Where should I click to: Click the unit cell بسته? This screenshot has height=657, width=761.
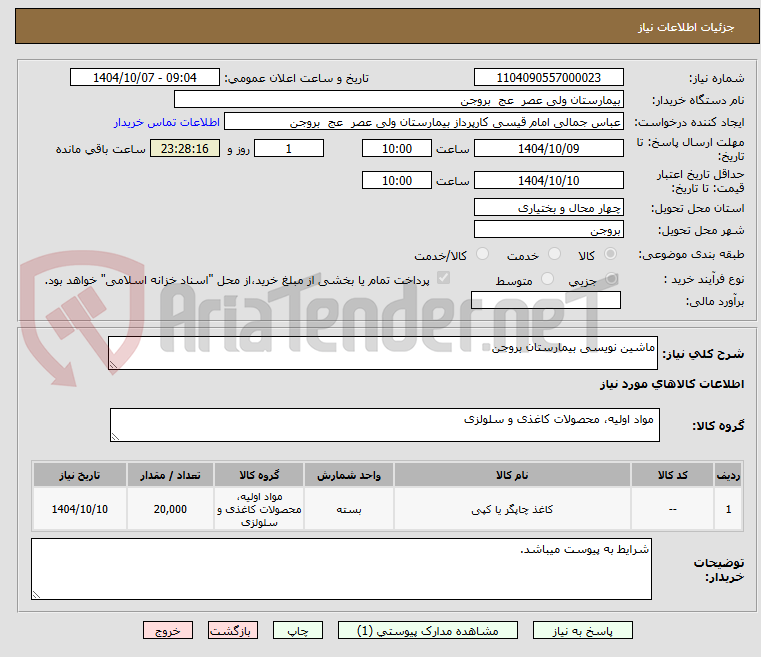[349, 509]
